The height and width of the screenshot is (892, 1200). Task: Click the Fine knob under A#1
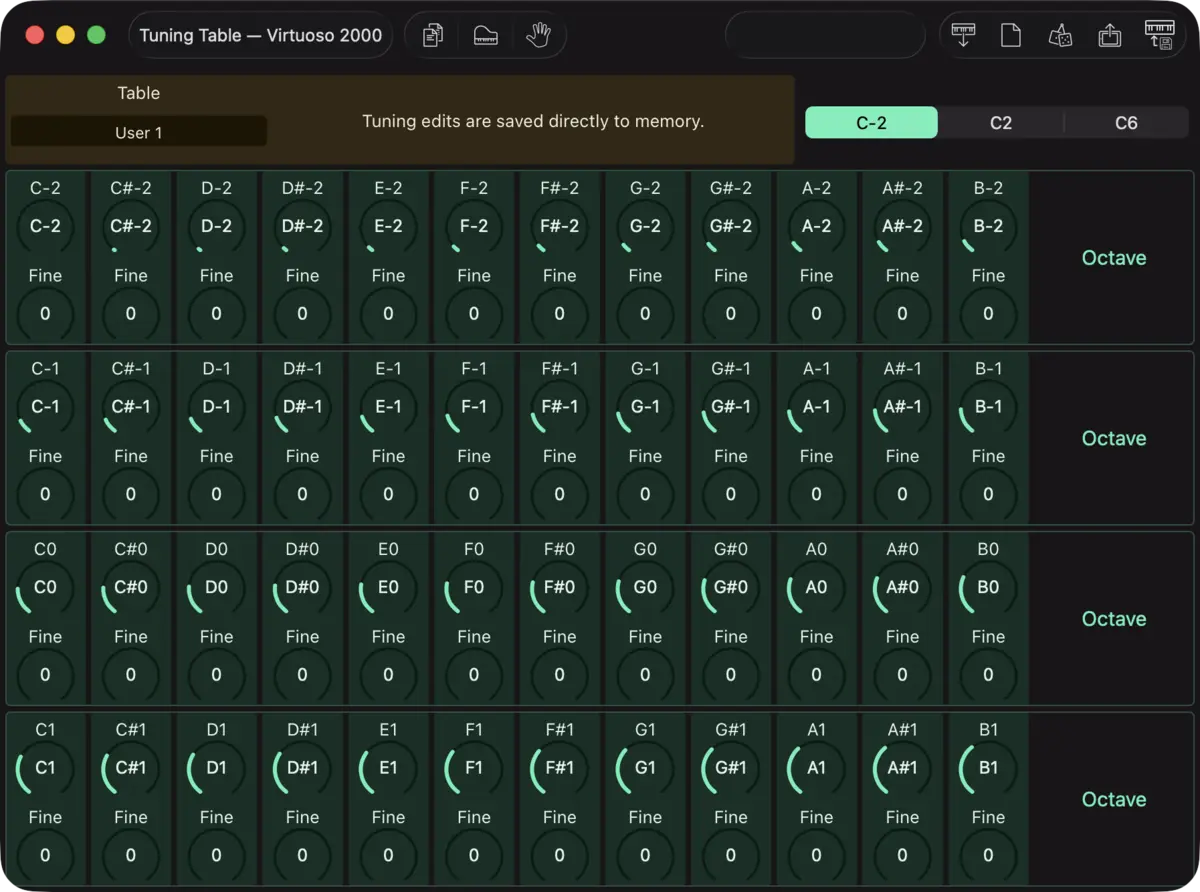pos(902,855)
